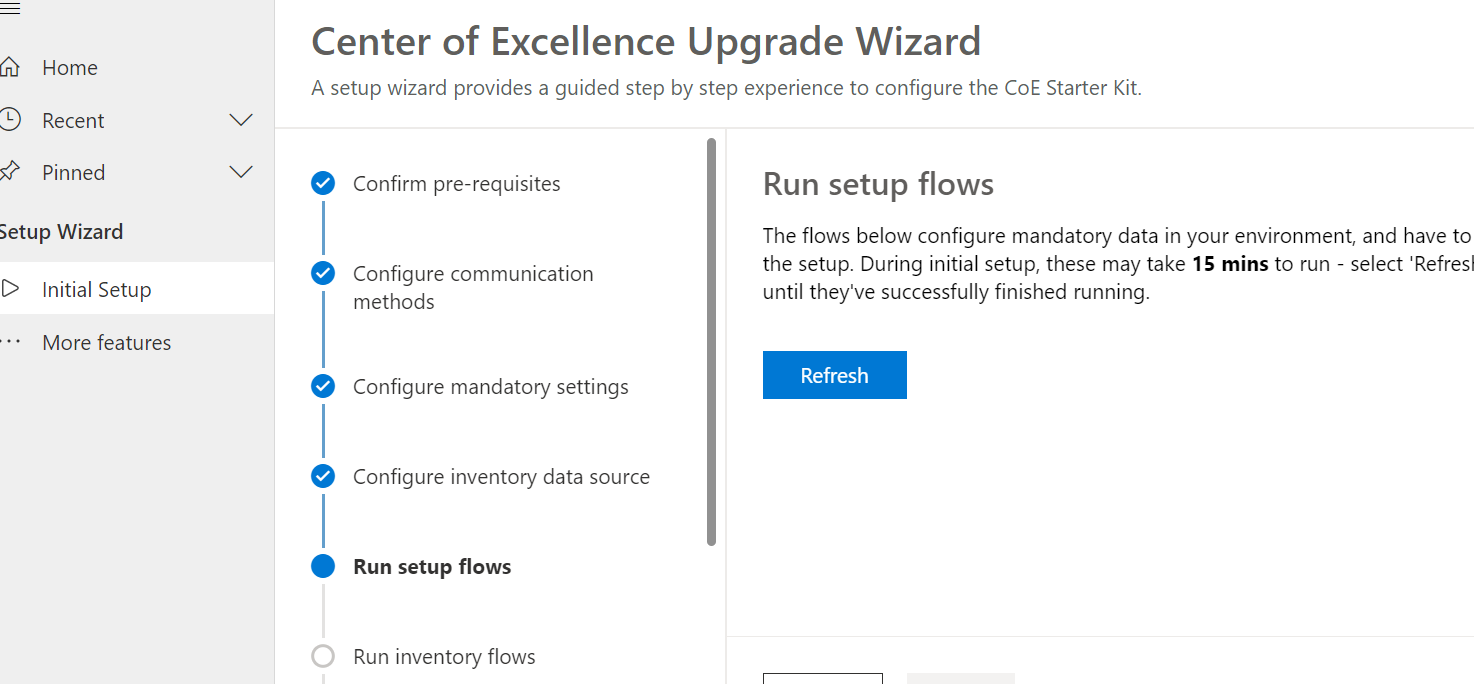Click the completed check for Configure inventory data source
The image size is (1474, 684).
[322, 476]
